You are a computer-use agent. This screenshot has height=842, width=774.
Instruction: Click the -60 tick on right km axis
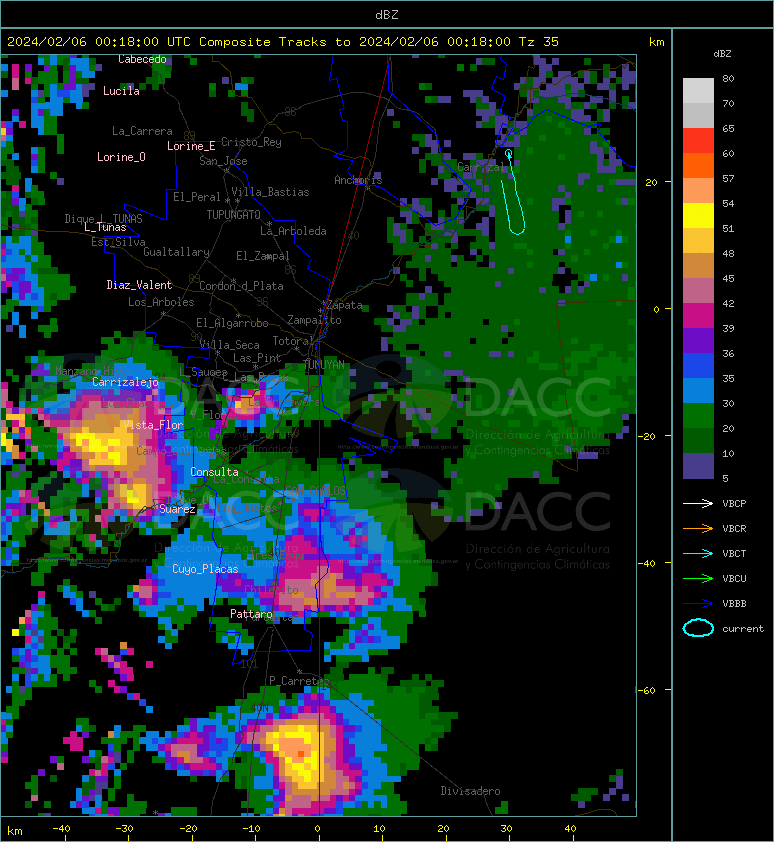[648, 690]
